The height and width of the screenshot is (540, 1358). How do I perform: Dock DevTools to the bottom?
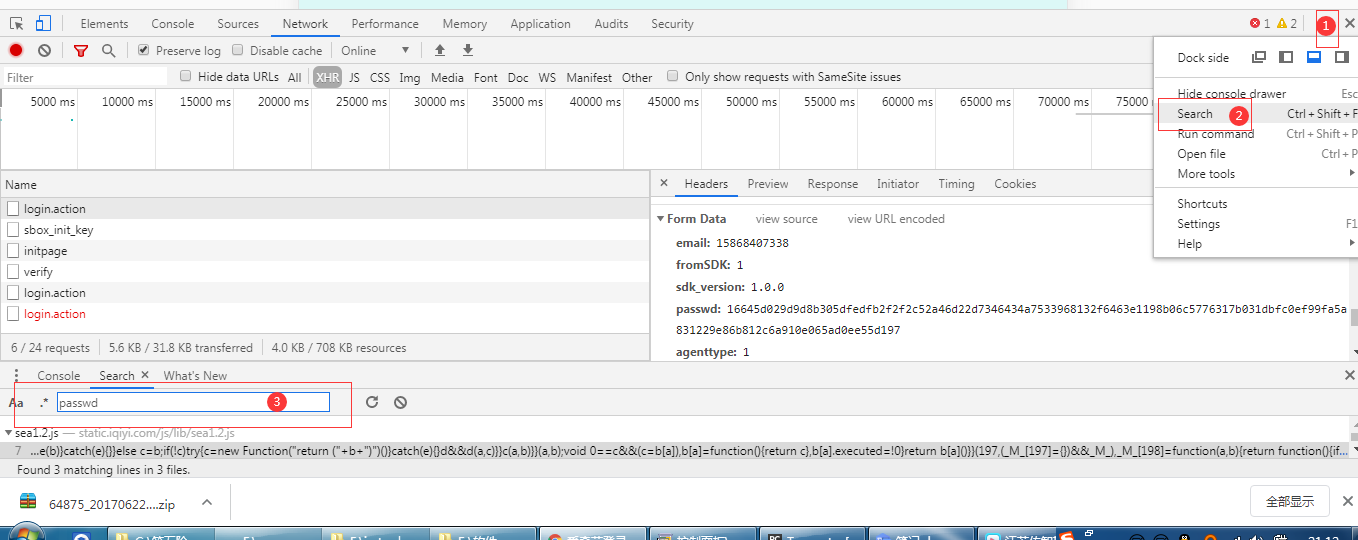coord(1314,57)
